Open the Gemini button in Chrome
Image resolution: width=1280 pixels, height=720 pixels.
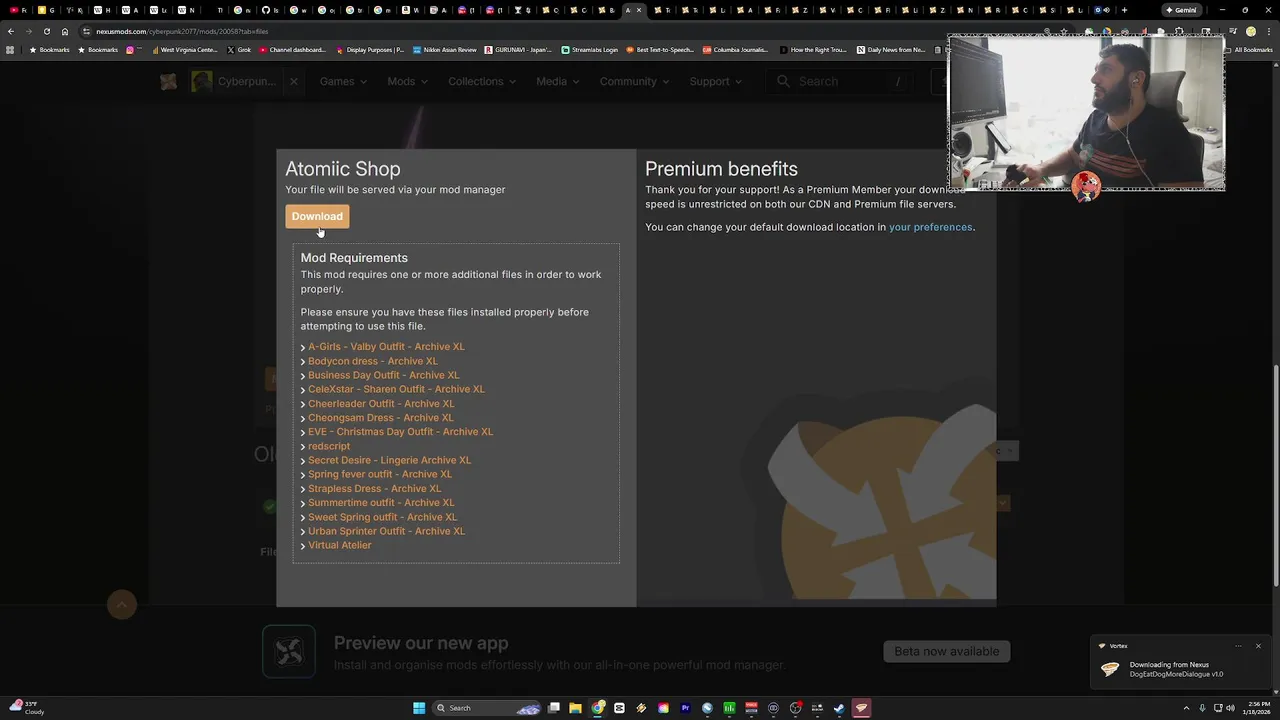click(x=1181, y=10)
